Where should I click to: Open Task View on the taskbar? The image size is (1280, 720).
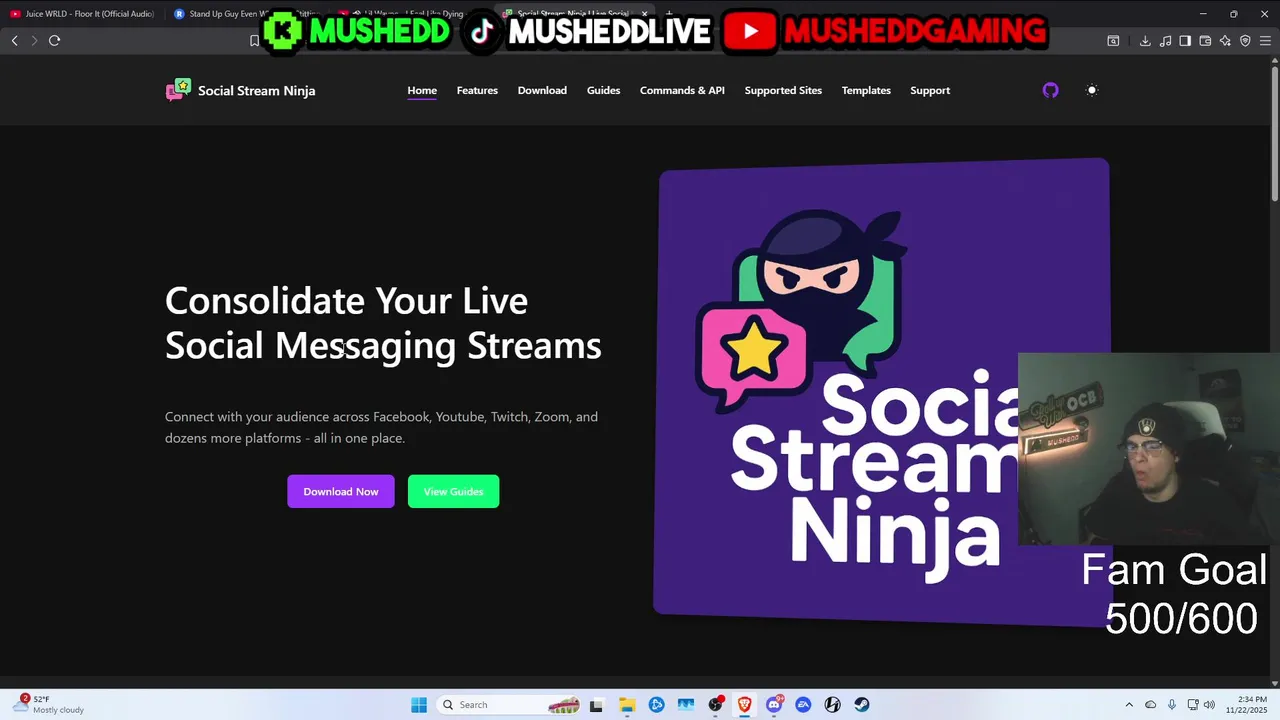click(x=596, y=705)
